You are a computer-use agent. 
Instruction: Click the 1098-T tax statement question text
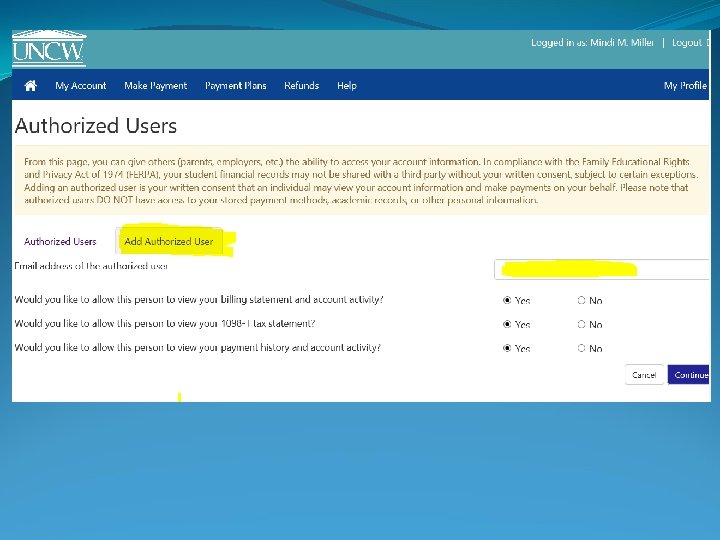[x=165, y=323]
